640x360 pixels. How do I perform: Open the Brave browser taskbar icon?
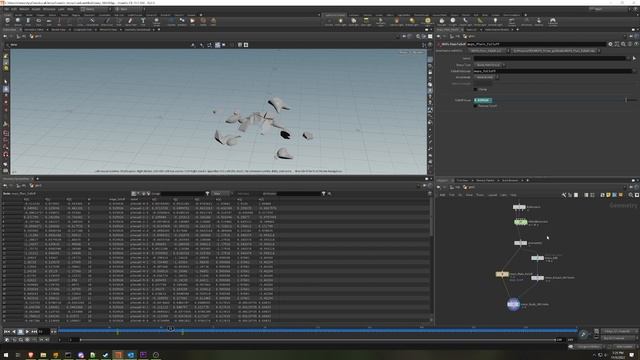(x=31, y=355)
